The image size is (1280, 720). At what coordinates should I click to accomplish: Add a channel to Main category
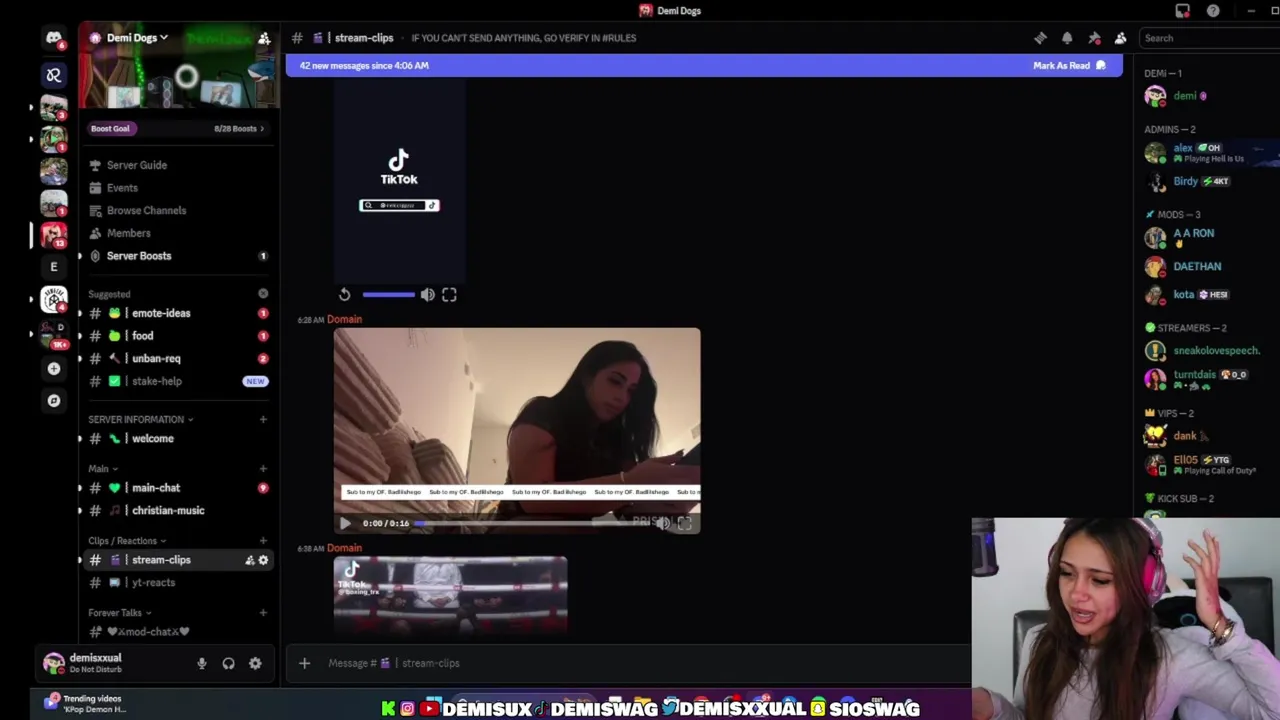263,468
